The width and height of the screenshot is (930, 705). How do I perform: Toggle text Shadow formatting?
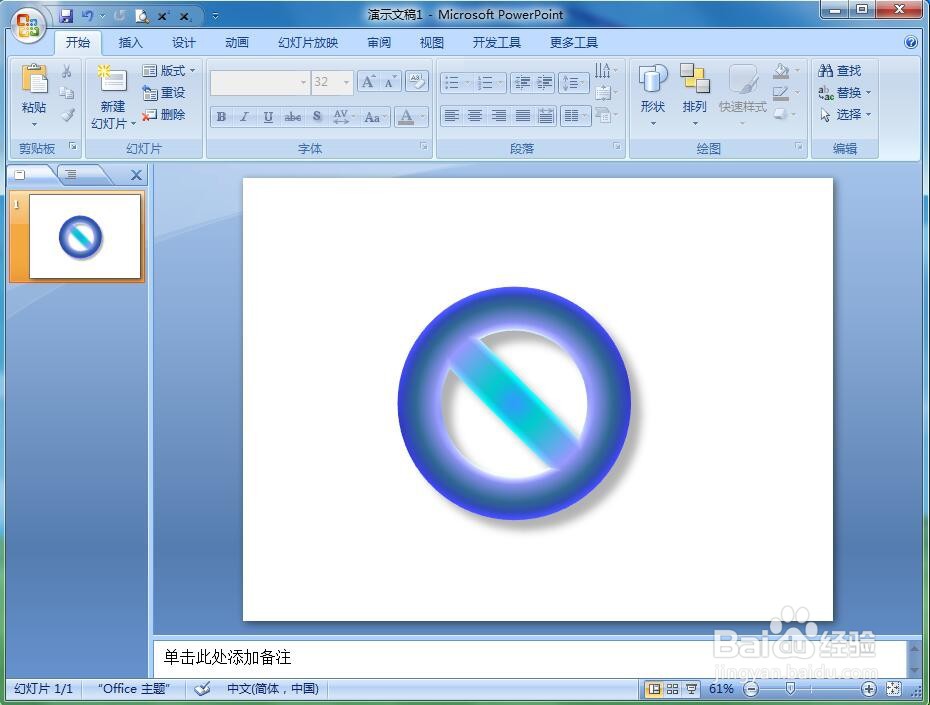tap(317, 117)
